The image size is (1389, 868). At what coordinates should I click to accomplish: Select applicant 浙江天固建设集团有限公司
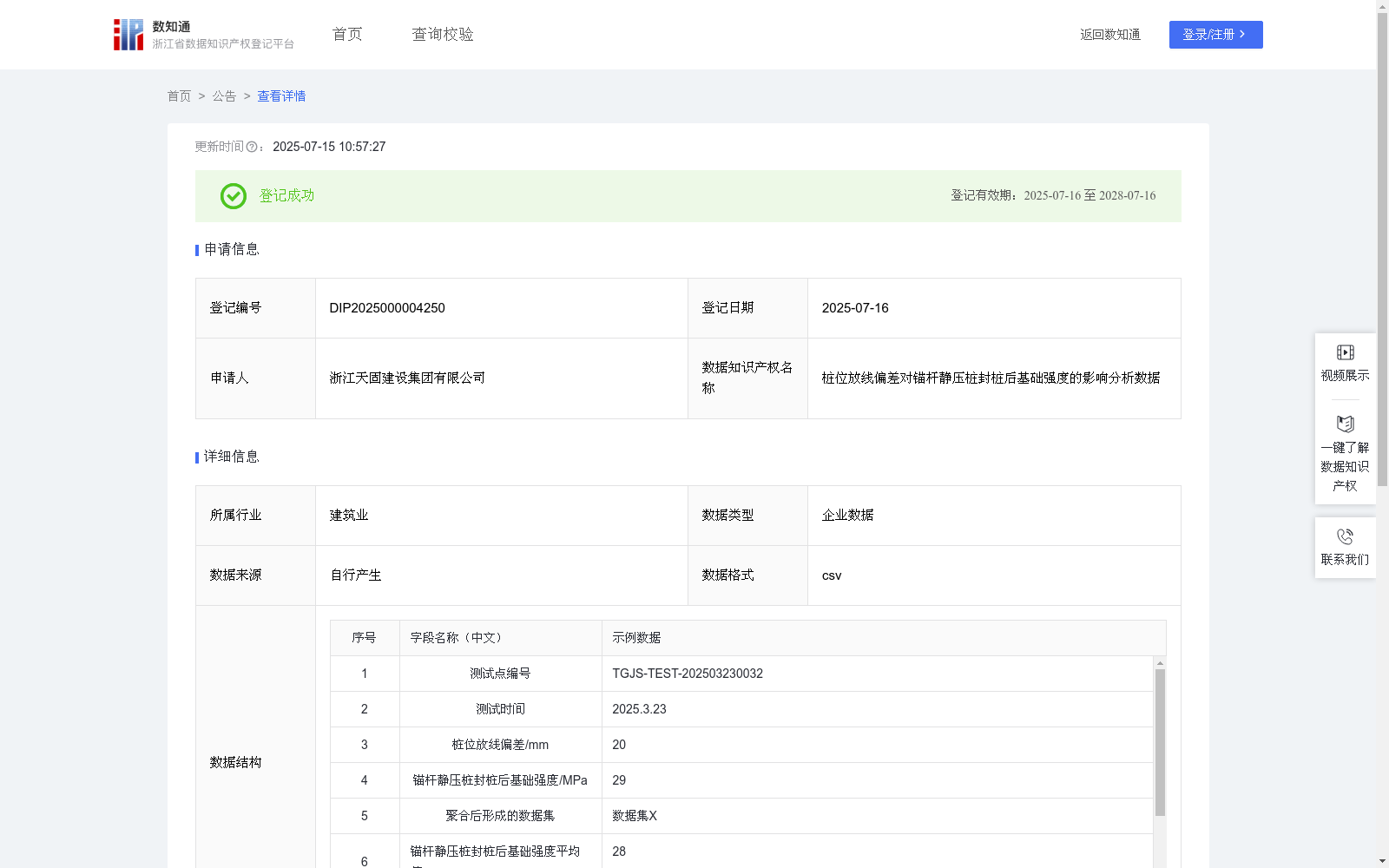coord(407,378)
